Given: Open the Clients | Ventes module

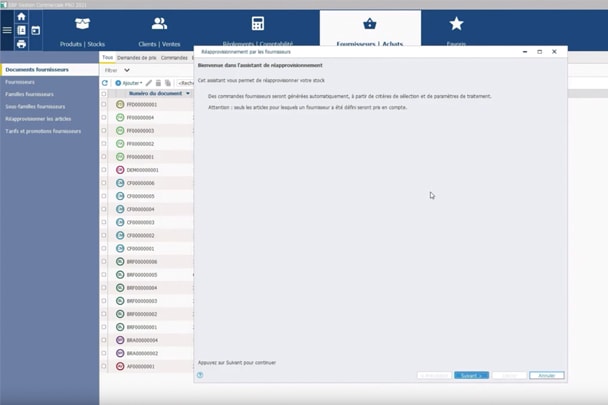Looking at the screenshot, I should tap(159, 32).
